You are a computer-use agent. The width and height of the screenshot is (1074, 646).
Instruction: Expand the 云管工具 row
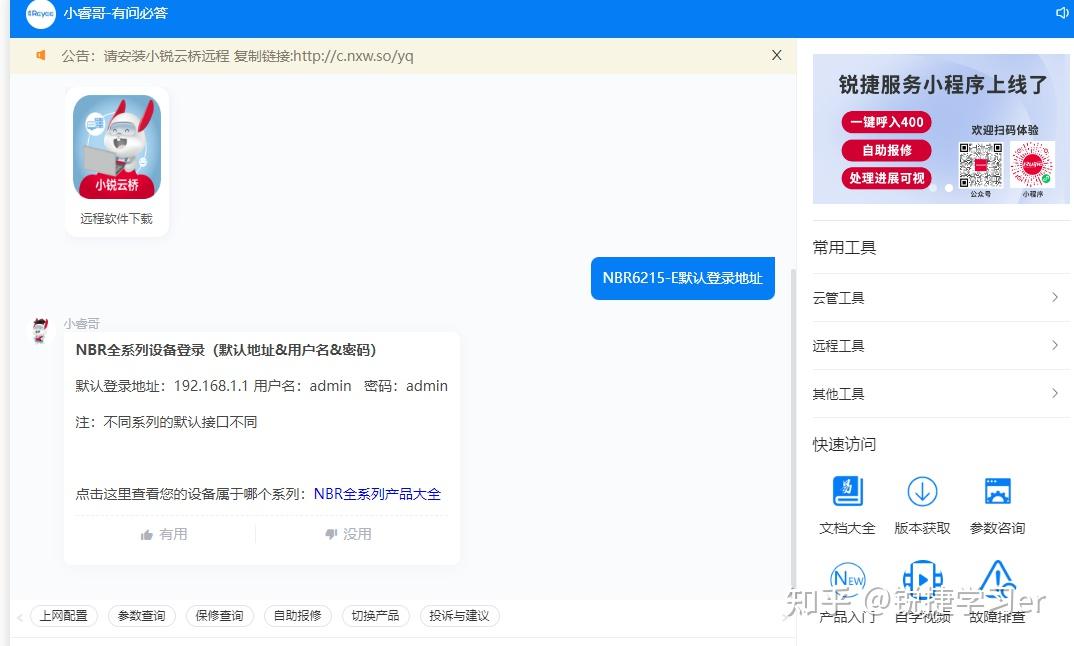tap(941, 298)
